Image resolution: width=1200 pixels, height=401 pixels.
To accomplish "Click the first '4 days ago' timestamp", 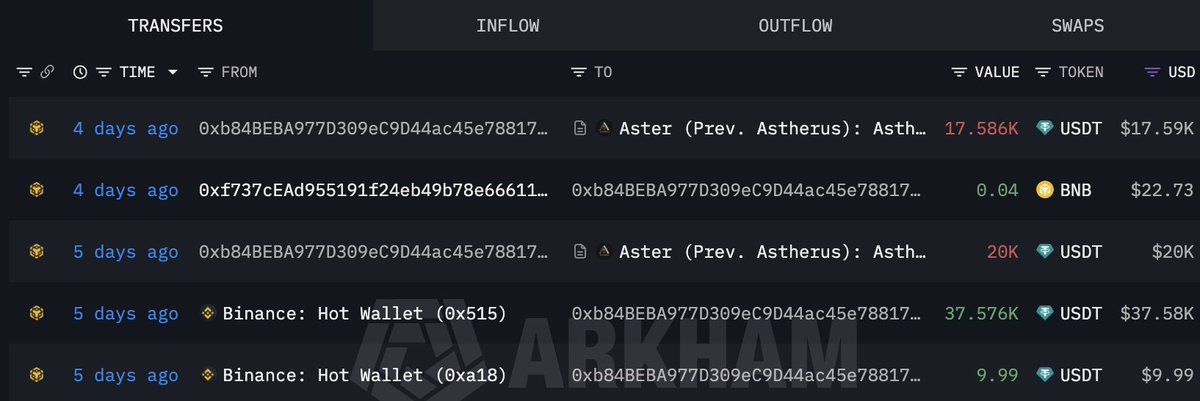I will (126, 128).
